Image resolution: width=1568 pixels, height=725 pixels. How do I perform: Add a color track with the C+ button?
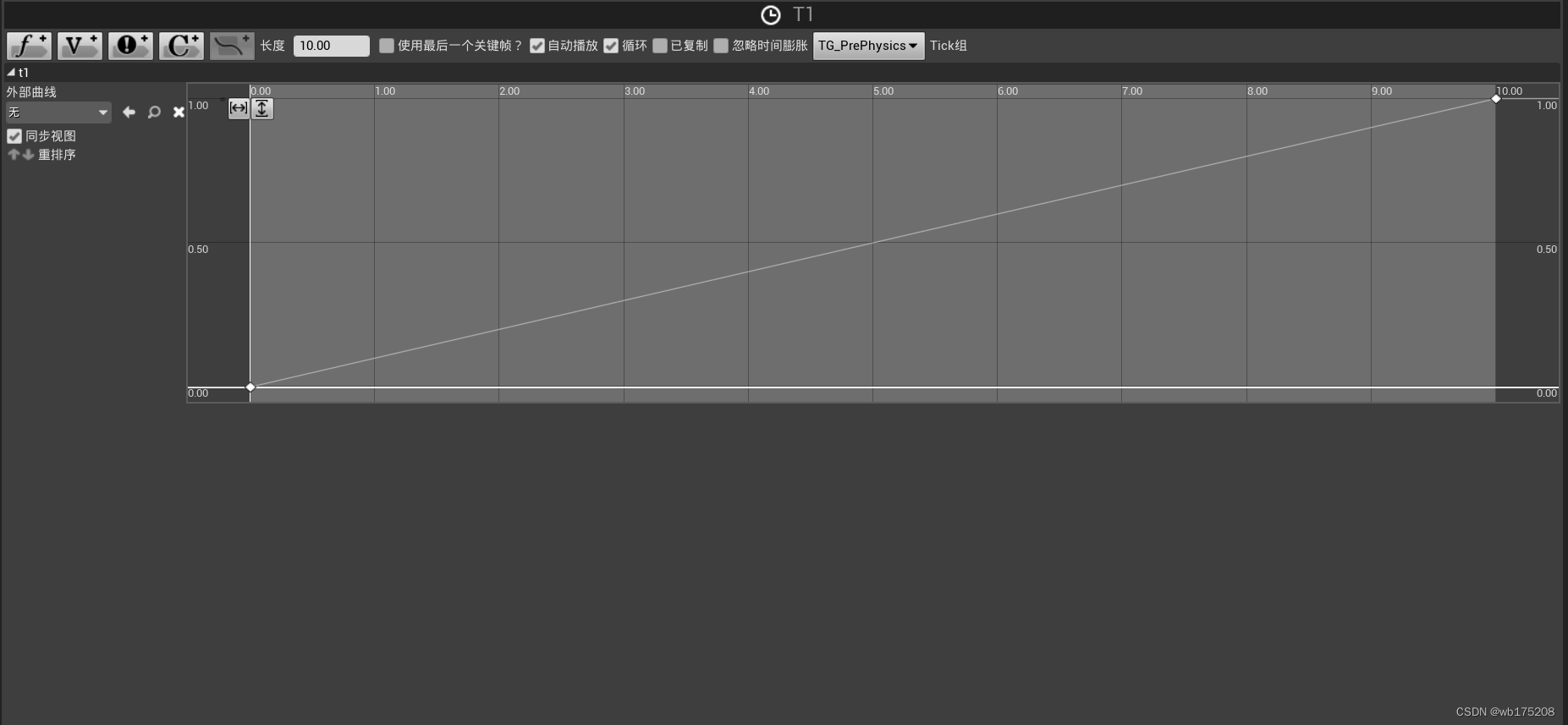point(181,46)
